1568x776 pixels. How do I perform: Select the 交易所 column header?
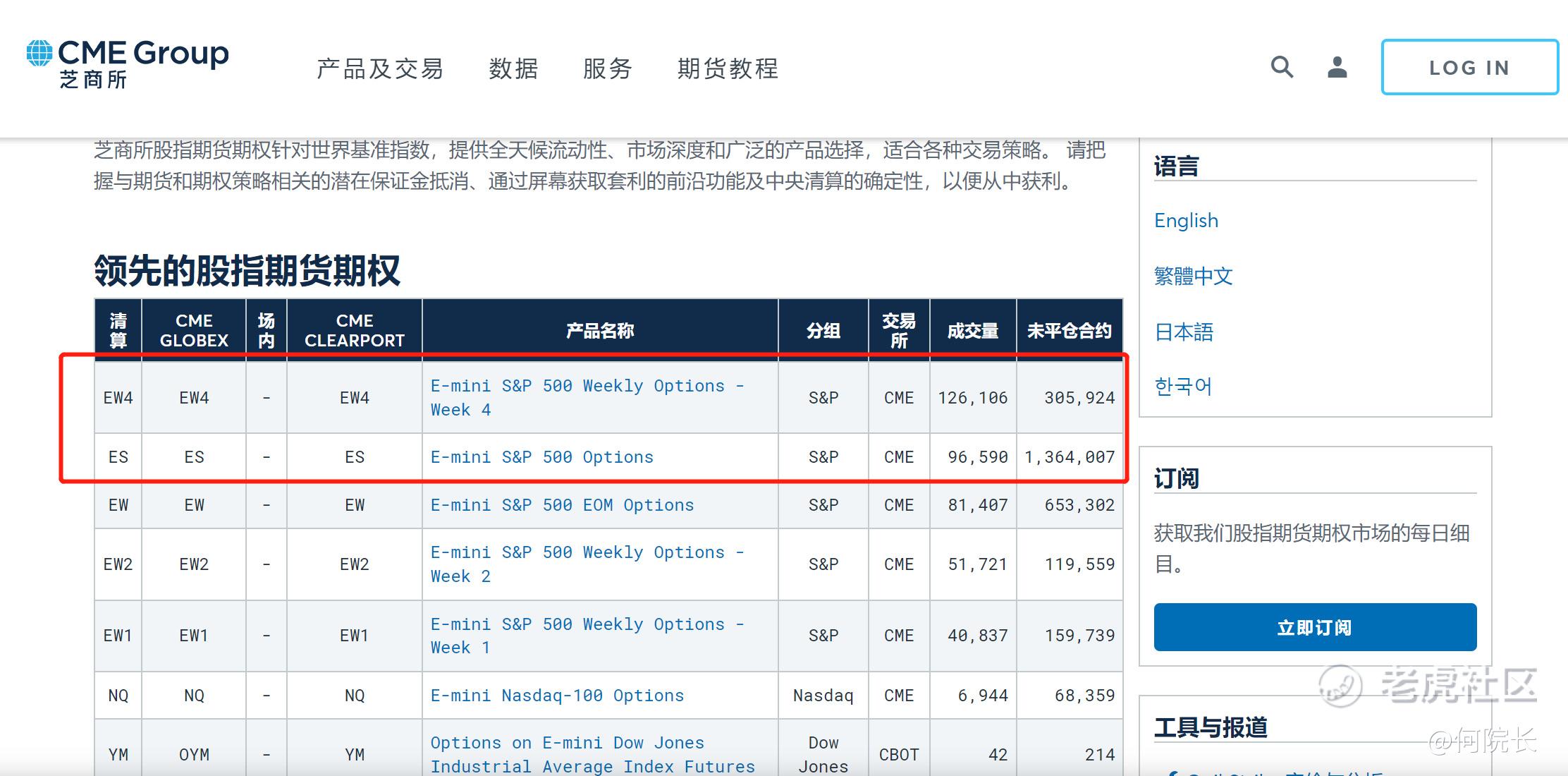coord(899,331)
